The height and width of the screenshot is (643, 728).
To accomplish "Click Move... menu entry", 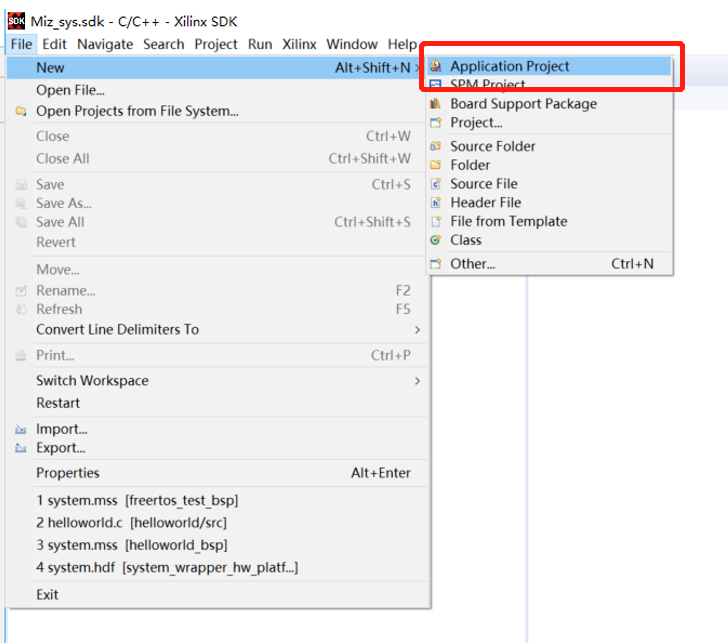I will [217, 270].
